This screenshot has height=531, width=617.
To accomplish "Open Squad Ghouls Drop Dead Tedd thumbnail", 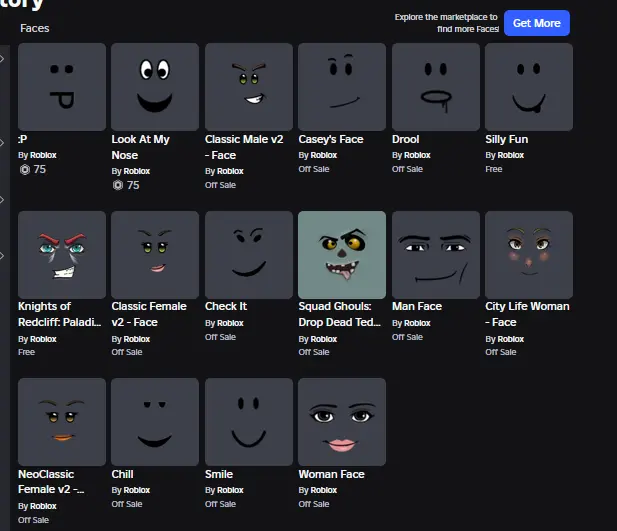I will pyautogui.click(x=342, y=254).
